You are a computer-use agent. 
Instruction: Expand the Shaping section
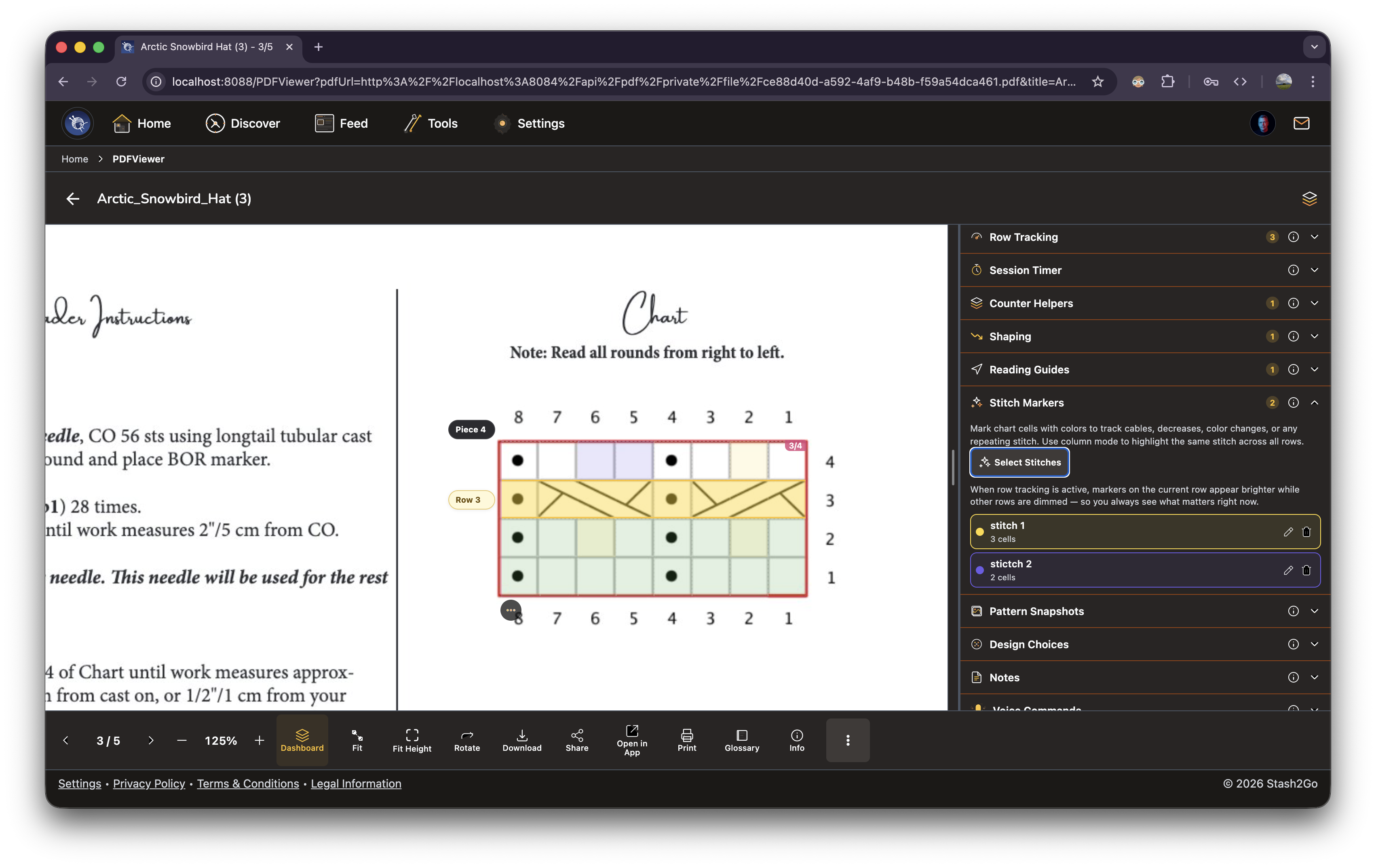[1314, 336]
